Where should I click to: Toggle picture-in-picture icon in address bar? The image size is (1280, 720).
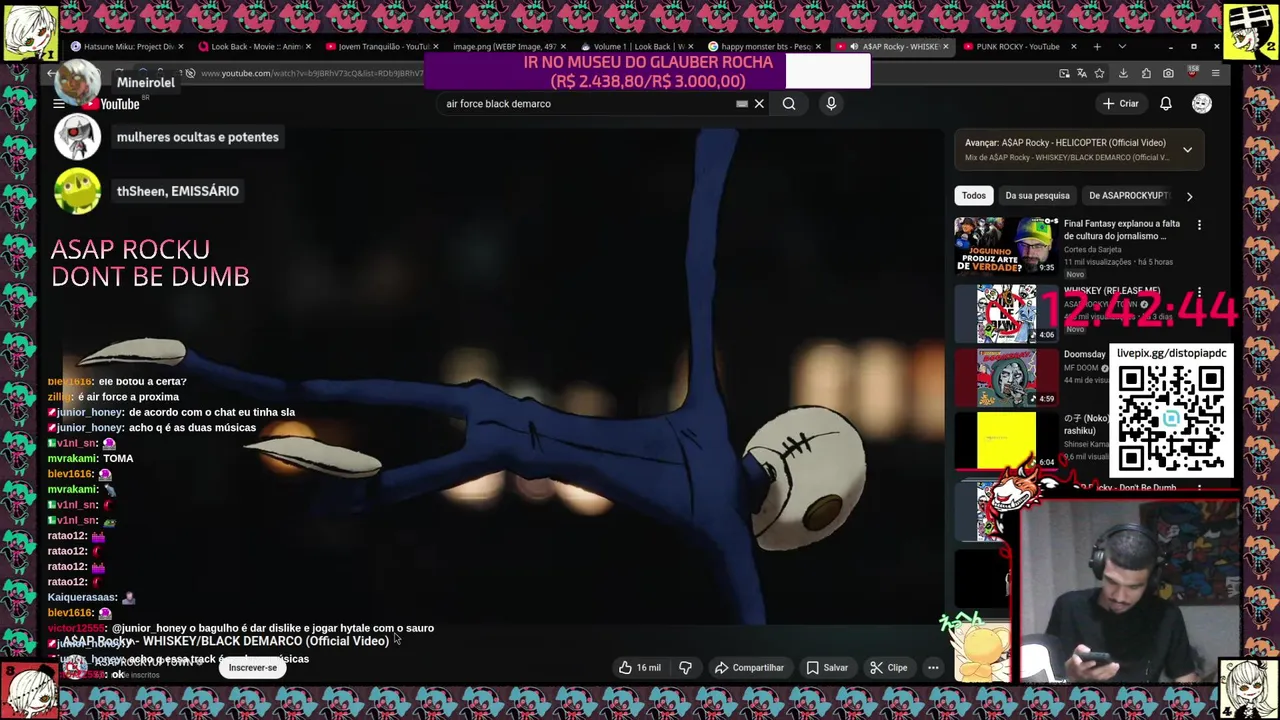tap(1064, 73)
